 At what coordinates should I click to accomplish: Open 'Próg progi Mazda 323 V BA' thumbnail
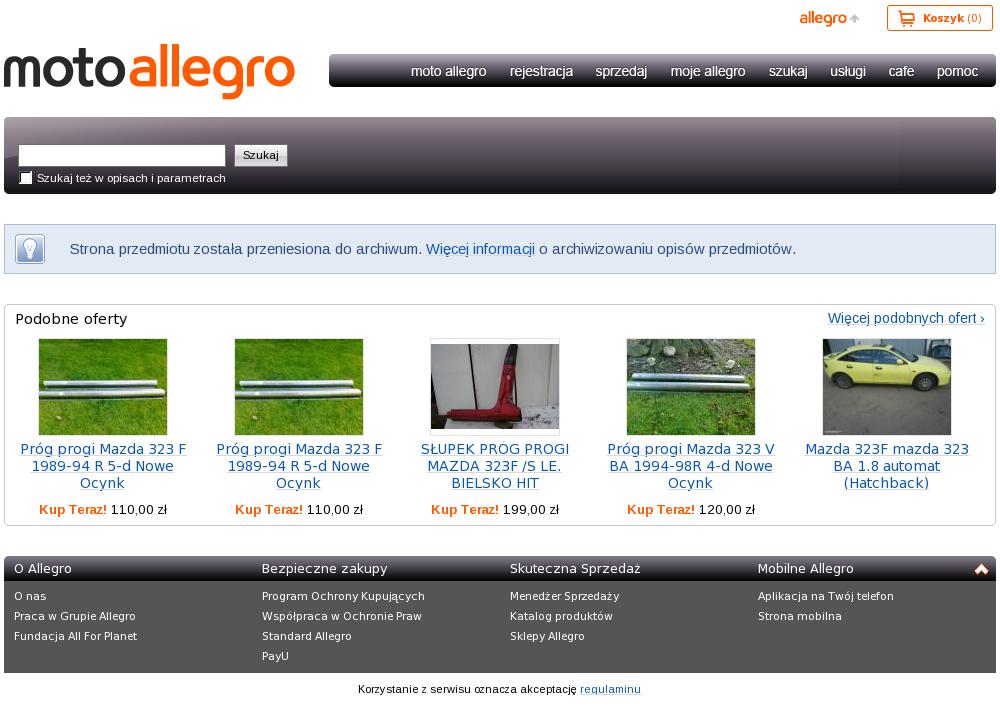pyautogui.click(x=691, y=387)
